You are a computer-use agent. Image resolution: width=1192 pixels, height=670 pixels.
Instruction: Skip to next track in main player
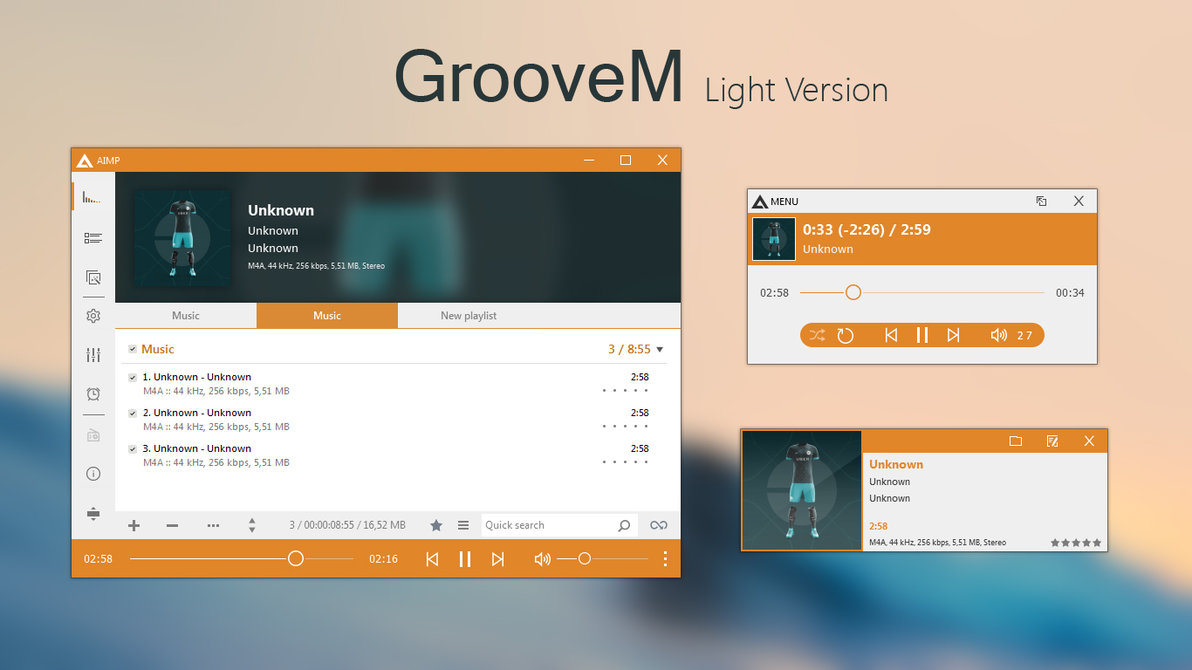coord(498,559)
